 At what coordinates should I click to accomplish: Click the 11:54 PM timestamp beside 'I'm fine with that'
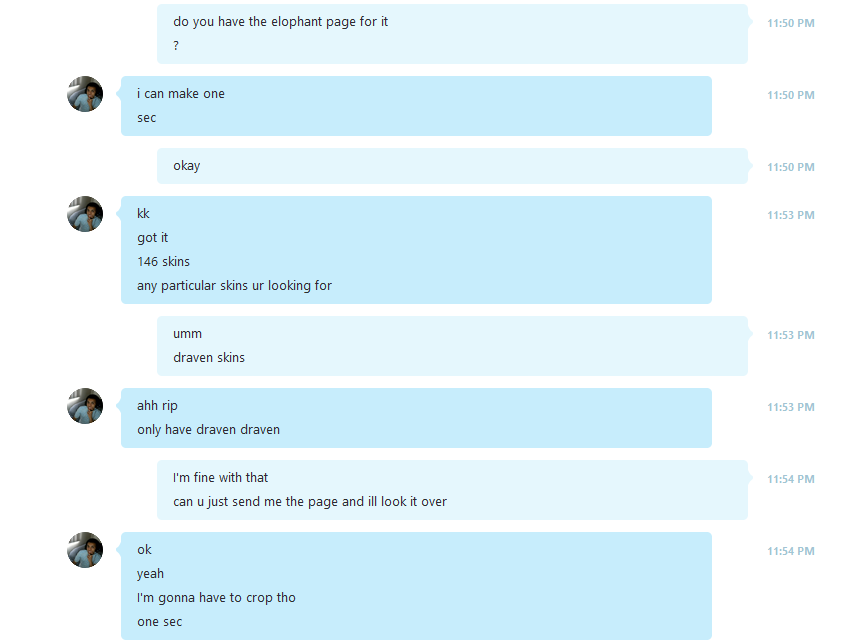pyautogui.click(x=791, y=479)
